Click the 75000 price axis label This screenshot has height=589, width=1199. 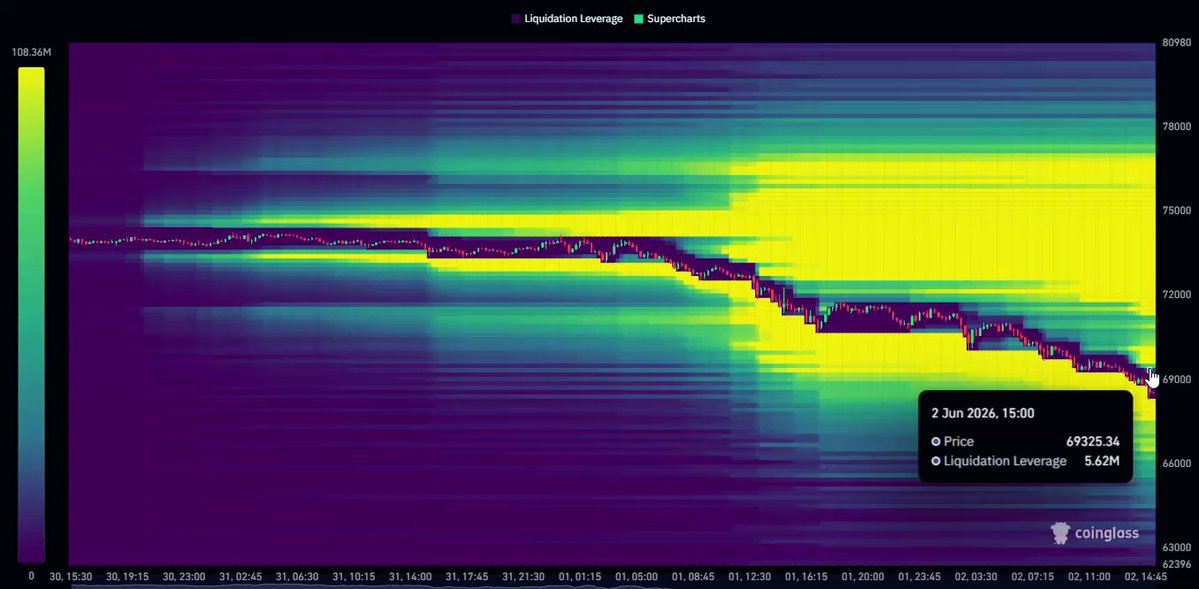point(1176,210)
